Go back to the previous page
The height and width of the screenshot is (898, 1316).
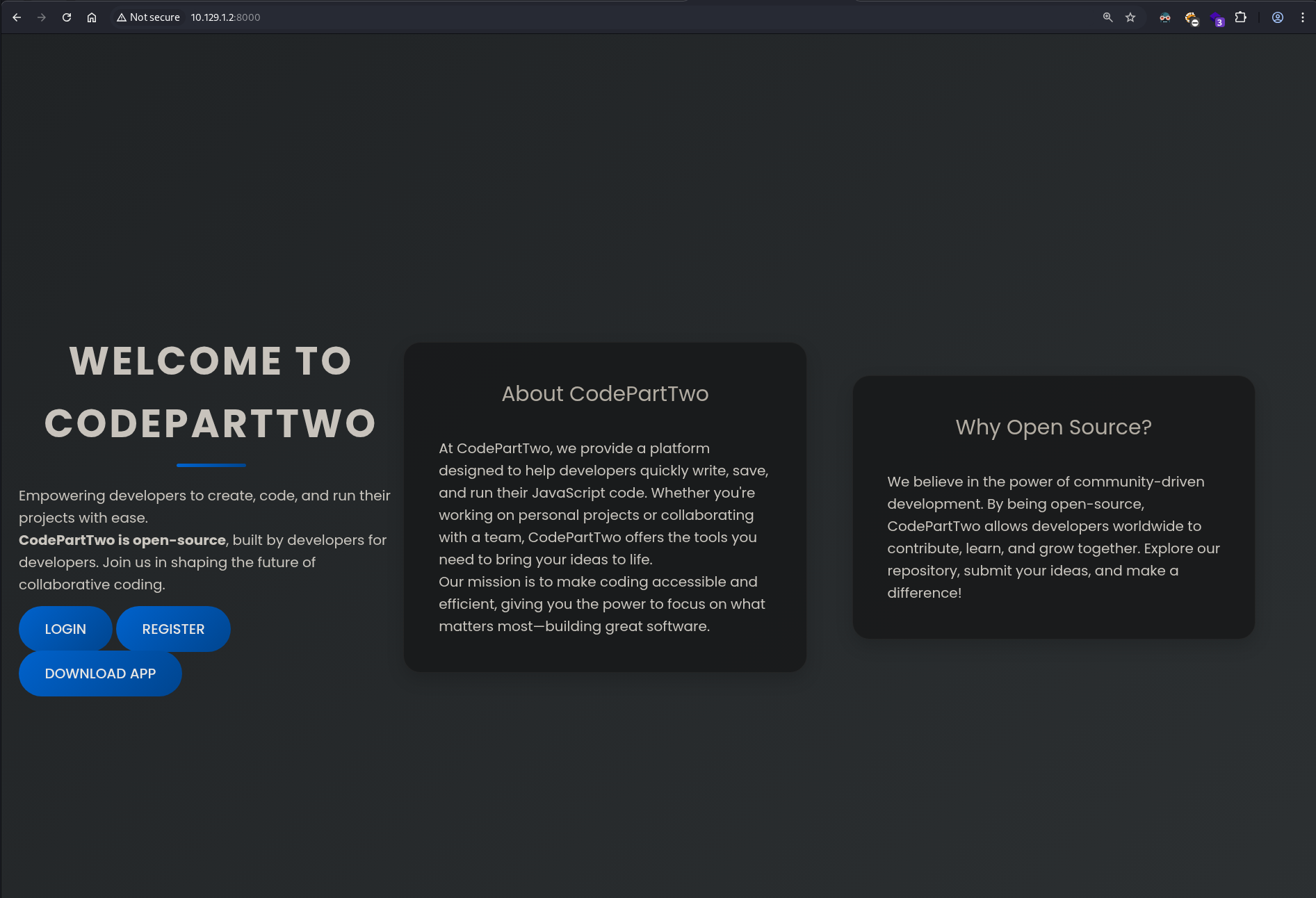(x=17, y=17)
